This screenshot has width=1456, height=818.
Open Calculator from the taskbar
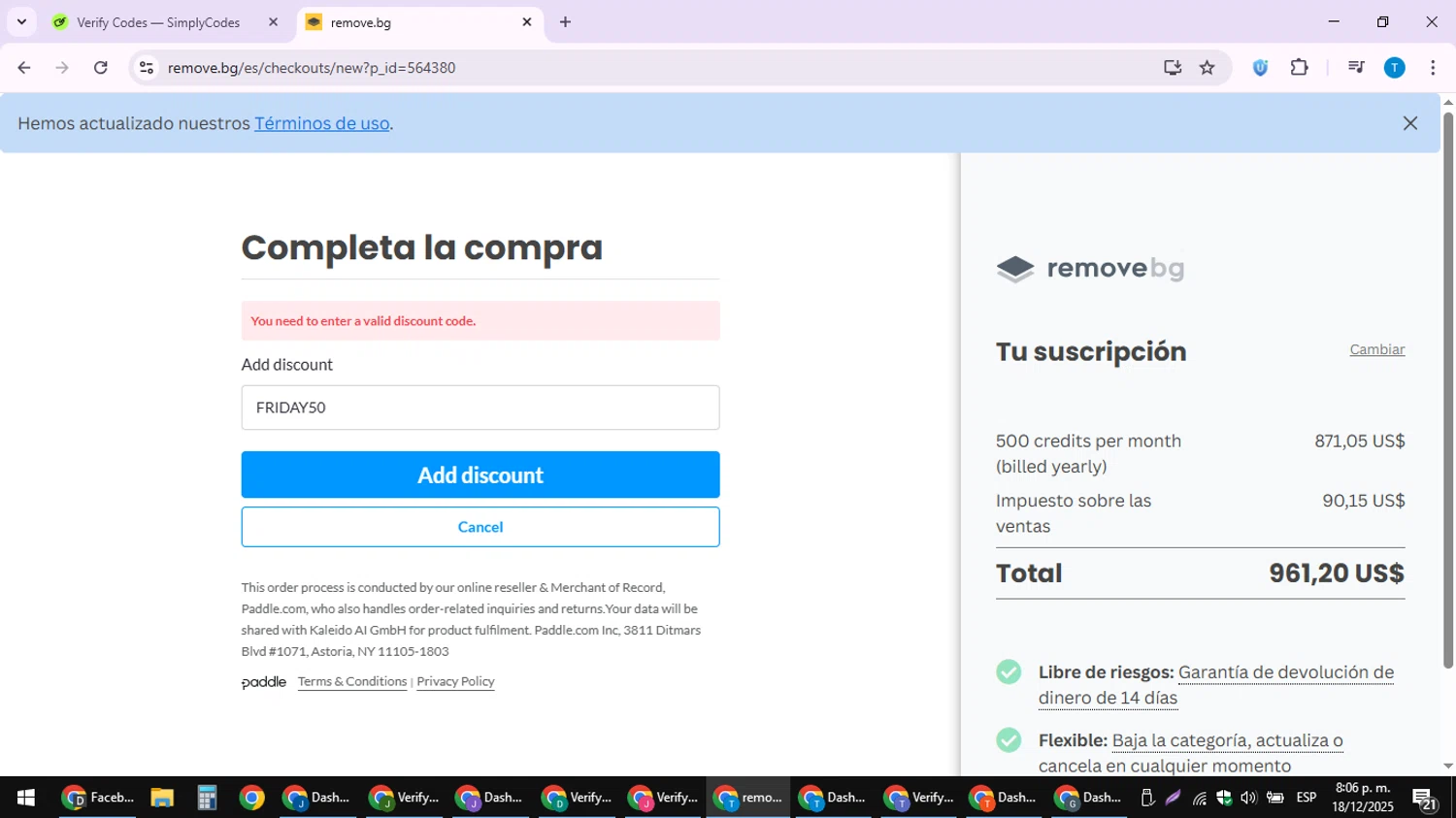coord(207,798)
